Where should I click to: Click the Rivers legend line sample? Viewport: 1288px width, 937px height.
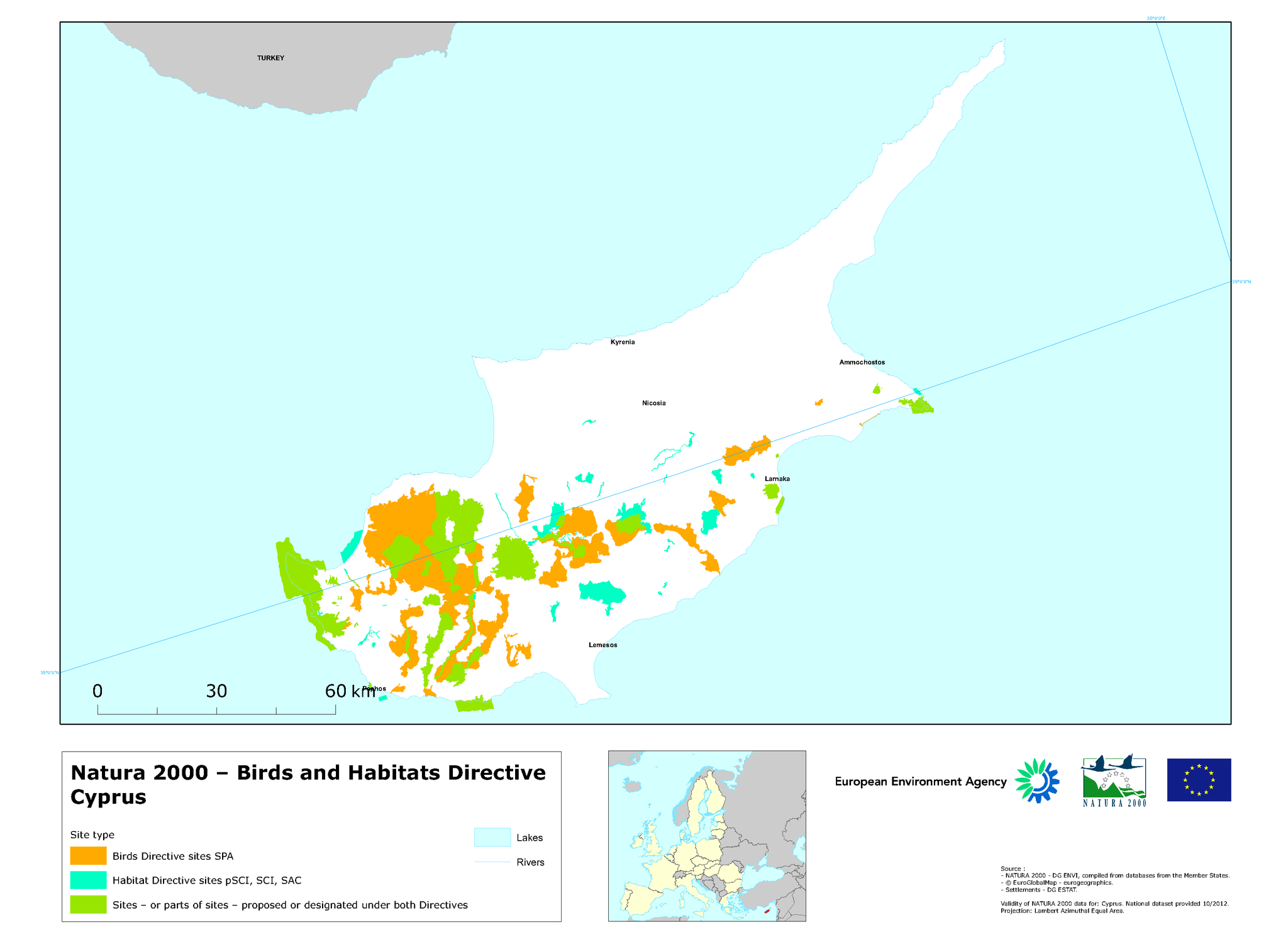tap(492, 862)
